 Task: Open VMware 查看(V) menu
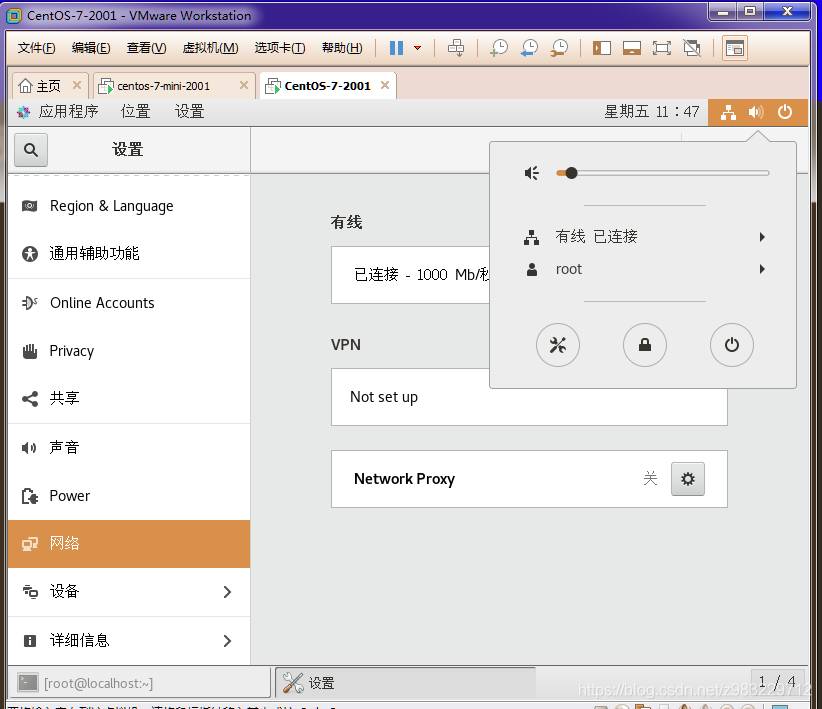click(146, 48)
